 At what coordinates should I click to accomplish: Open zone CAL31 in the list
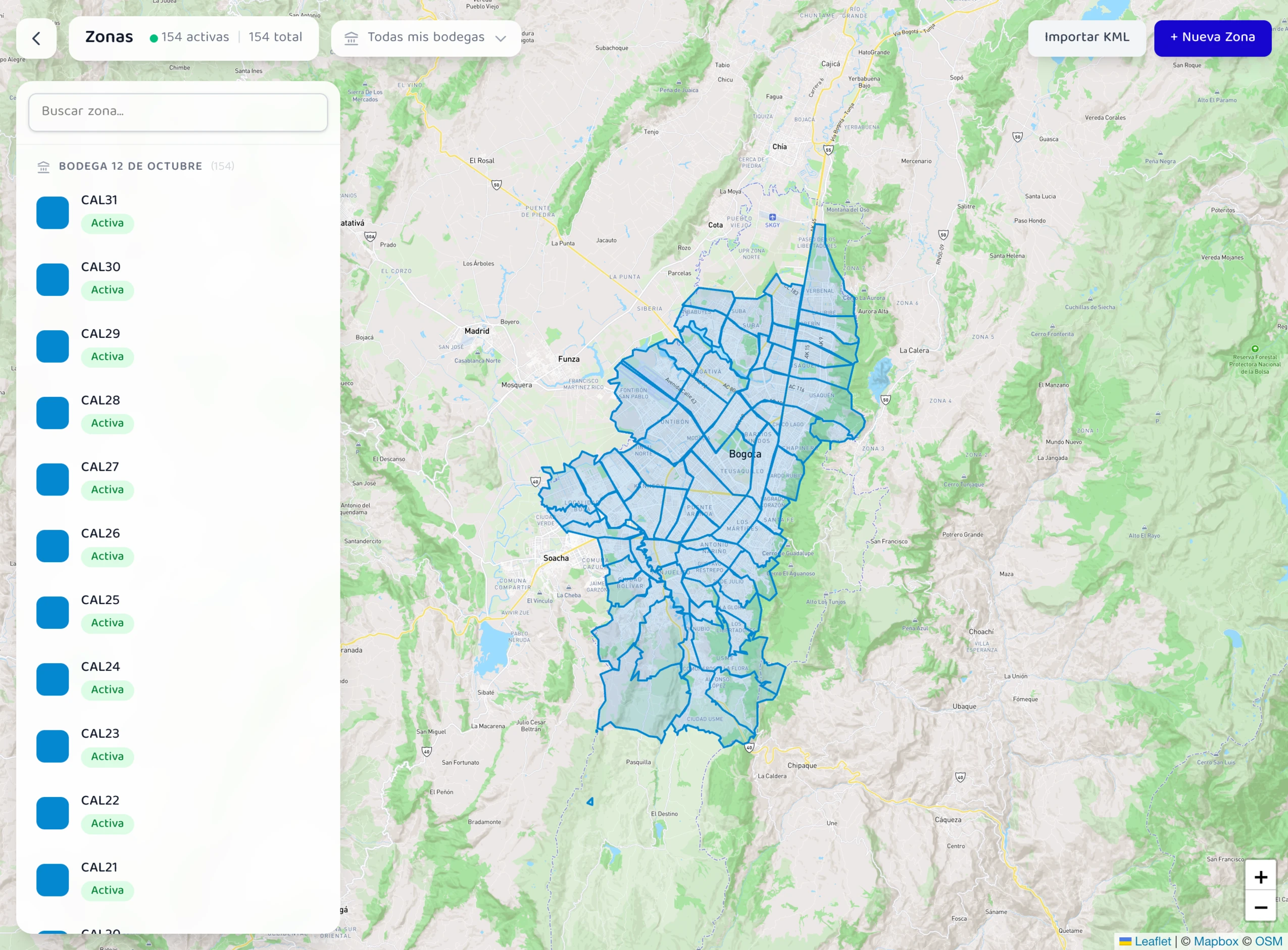pos(178,212)
